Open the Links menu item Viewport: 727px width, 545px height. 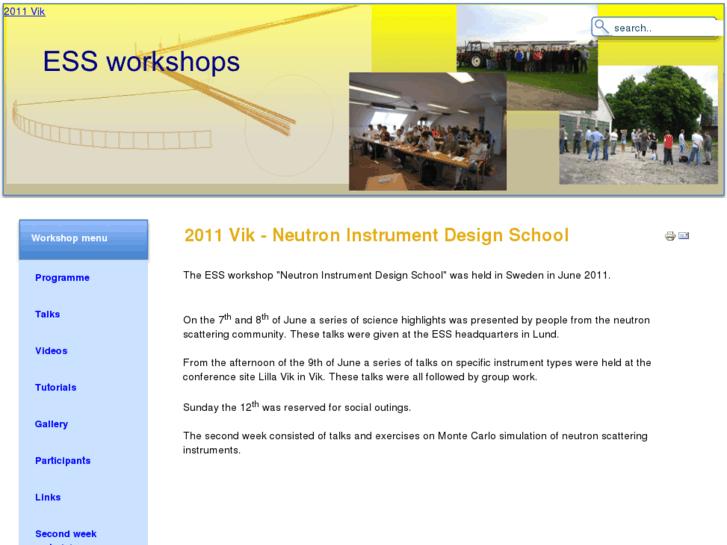pos(48,497)
